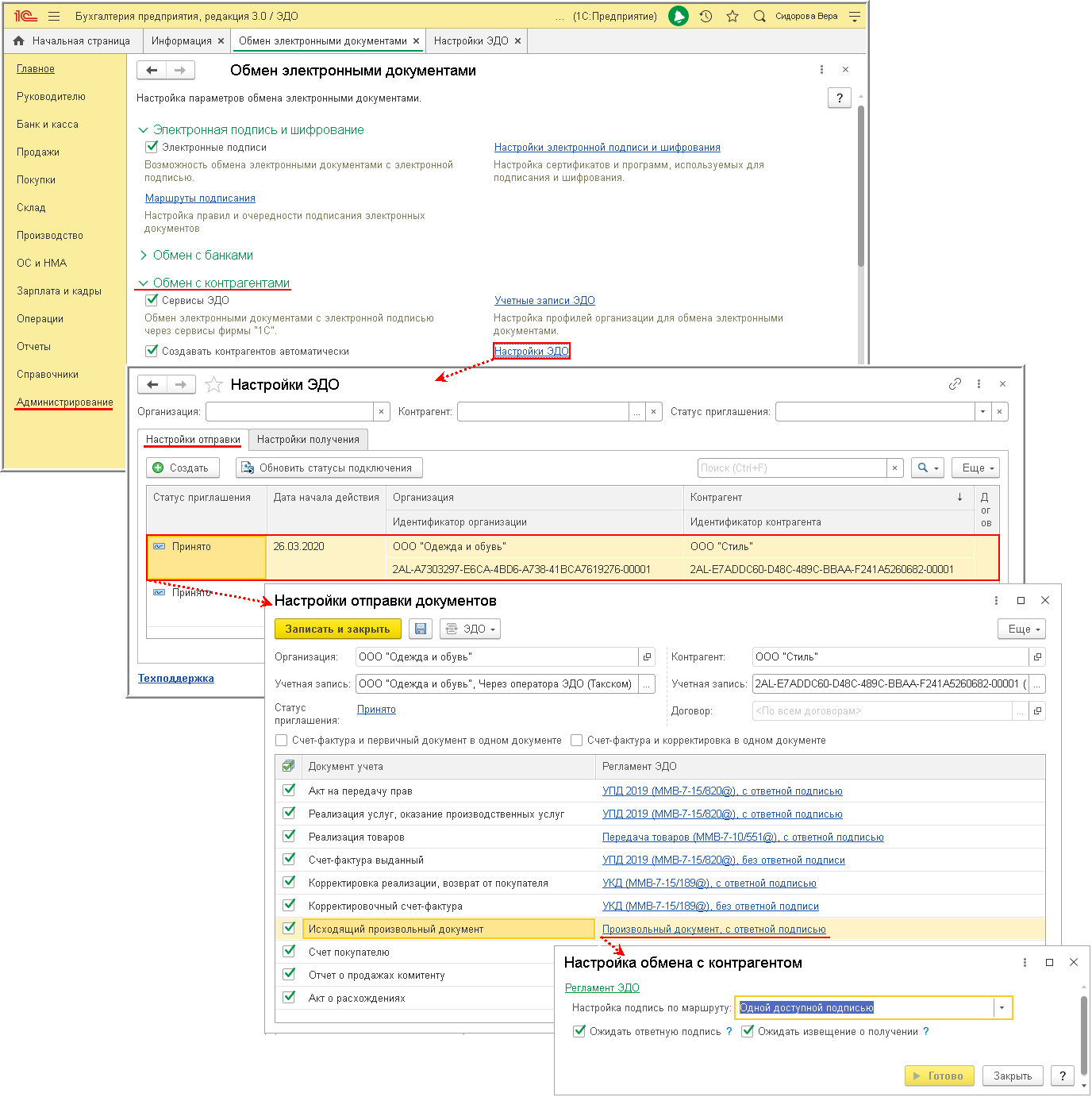Open three-dot menu in Настройка обмена с контрагентом

coord(1025,962)
